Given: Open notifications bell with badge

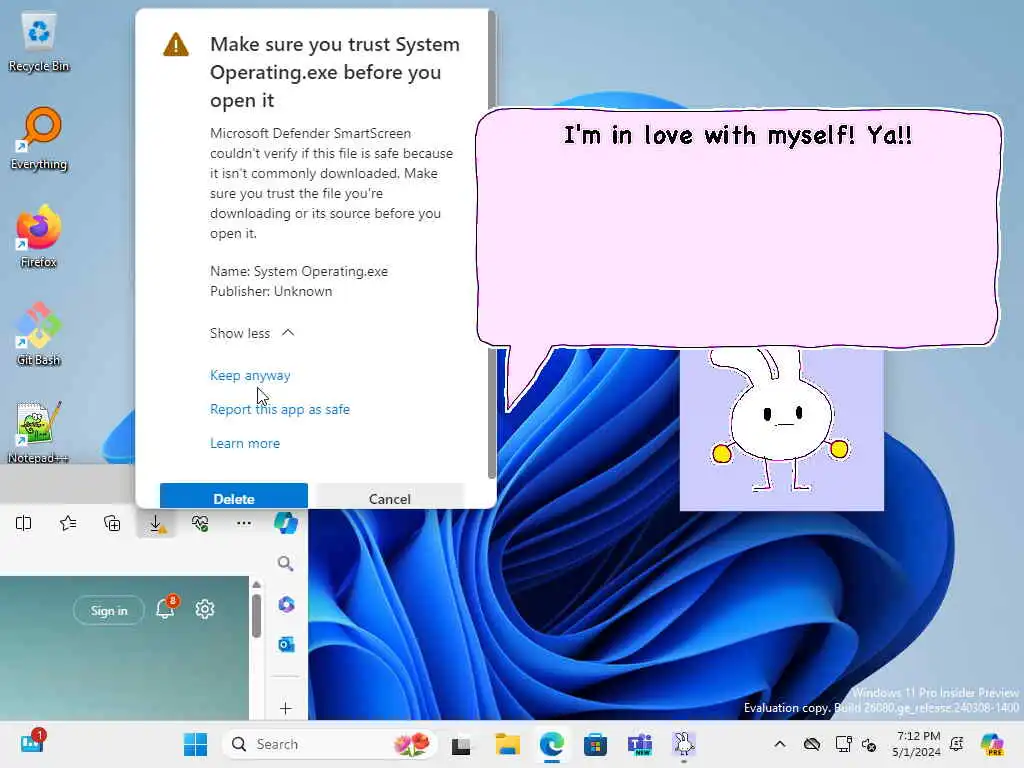Looking at the screenshot, I should [167, 607].
